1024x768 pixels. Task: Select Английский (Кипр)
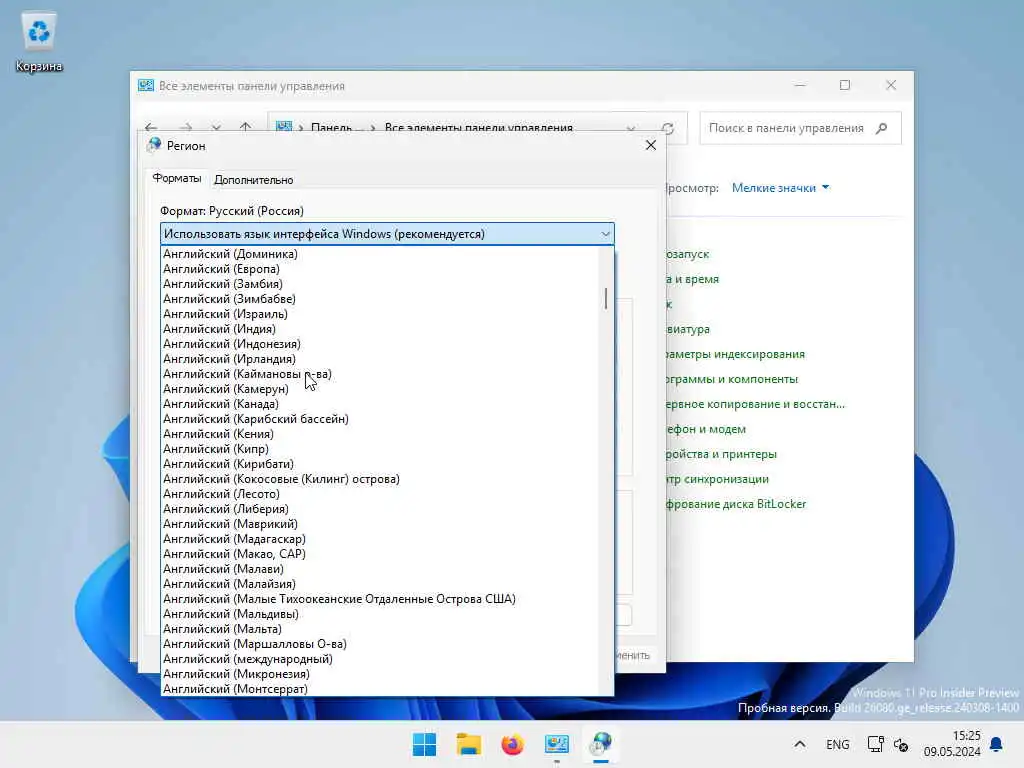pos(379,449)
